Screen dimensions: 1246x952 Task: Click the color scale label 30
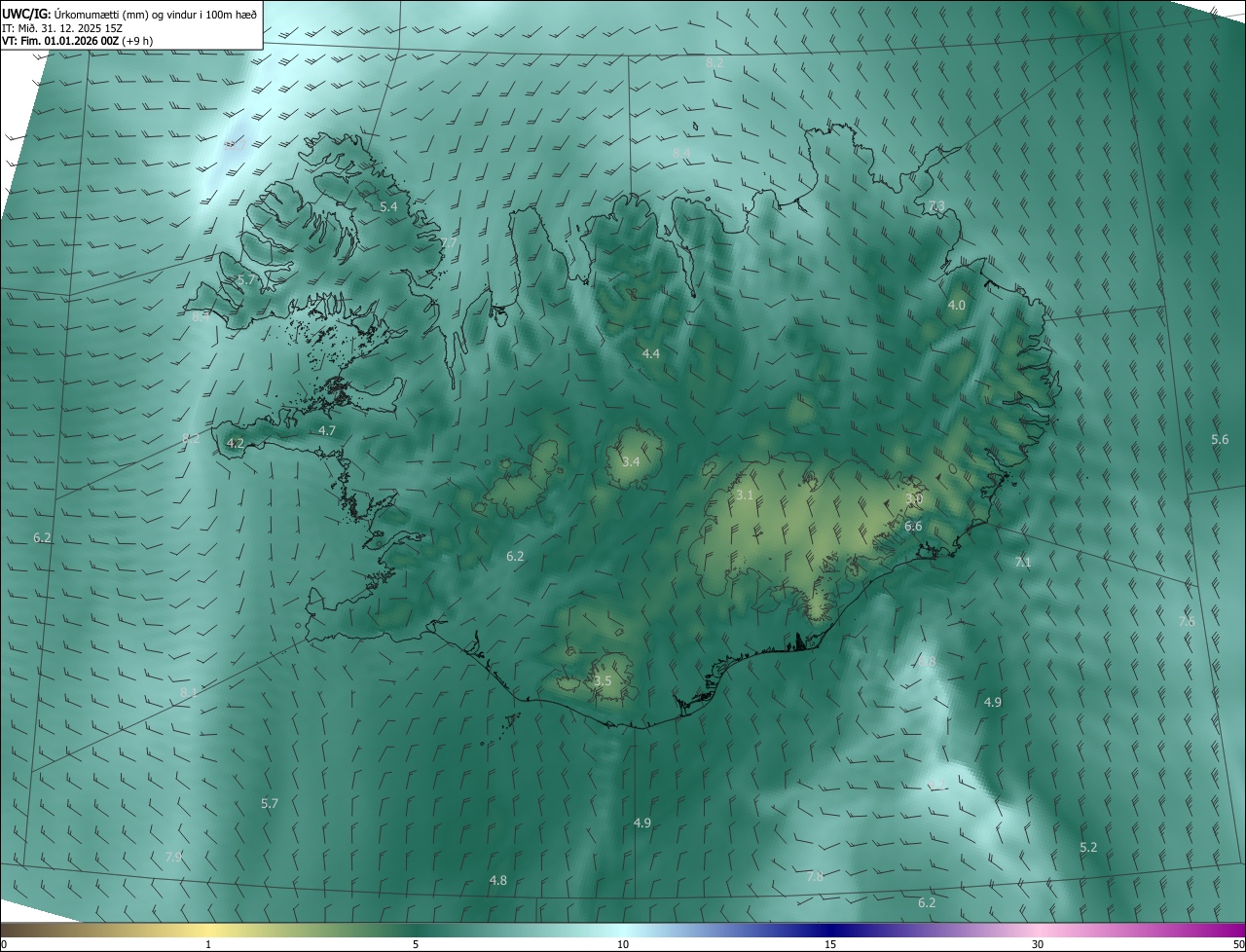click(x=1038, y=944)
